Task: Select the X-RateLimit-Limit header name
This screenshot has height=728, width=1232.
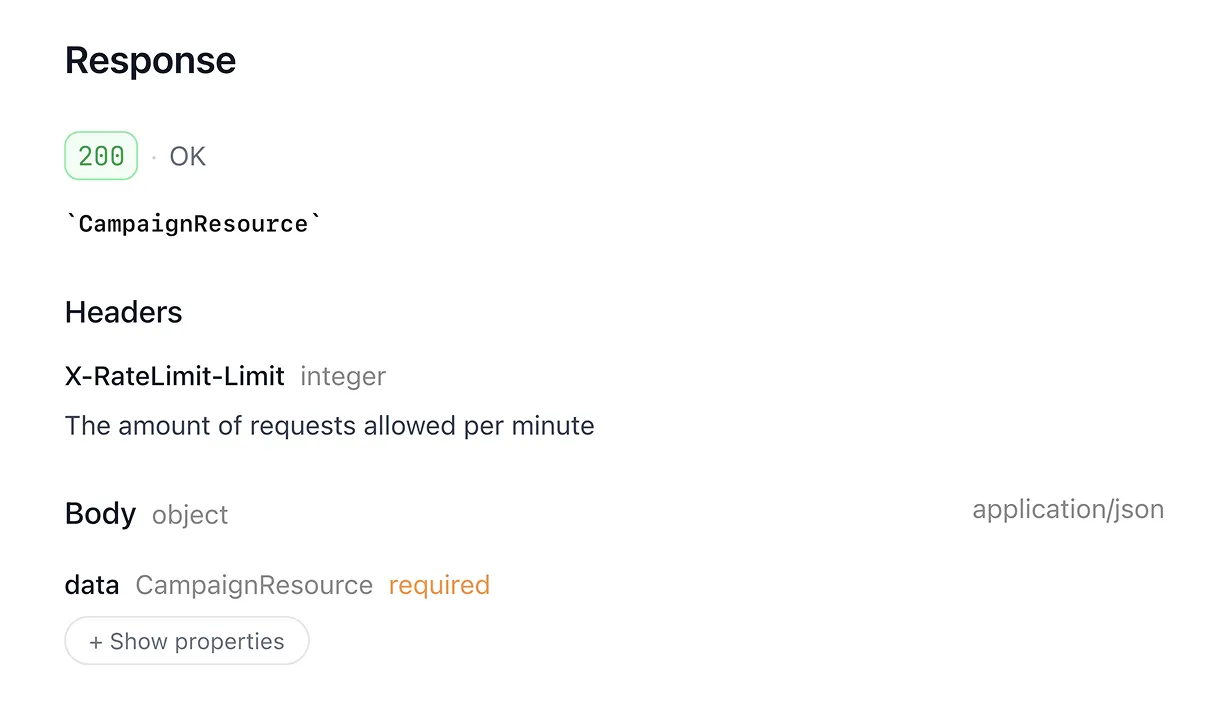Action: [x=175, y=376]
